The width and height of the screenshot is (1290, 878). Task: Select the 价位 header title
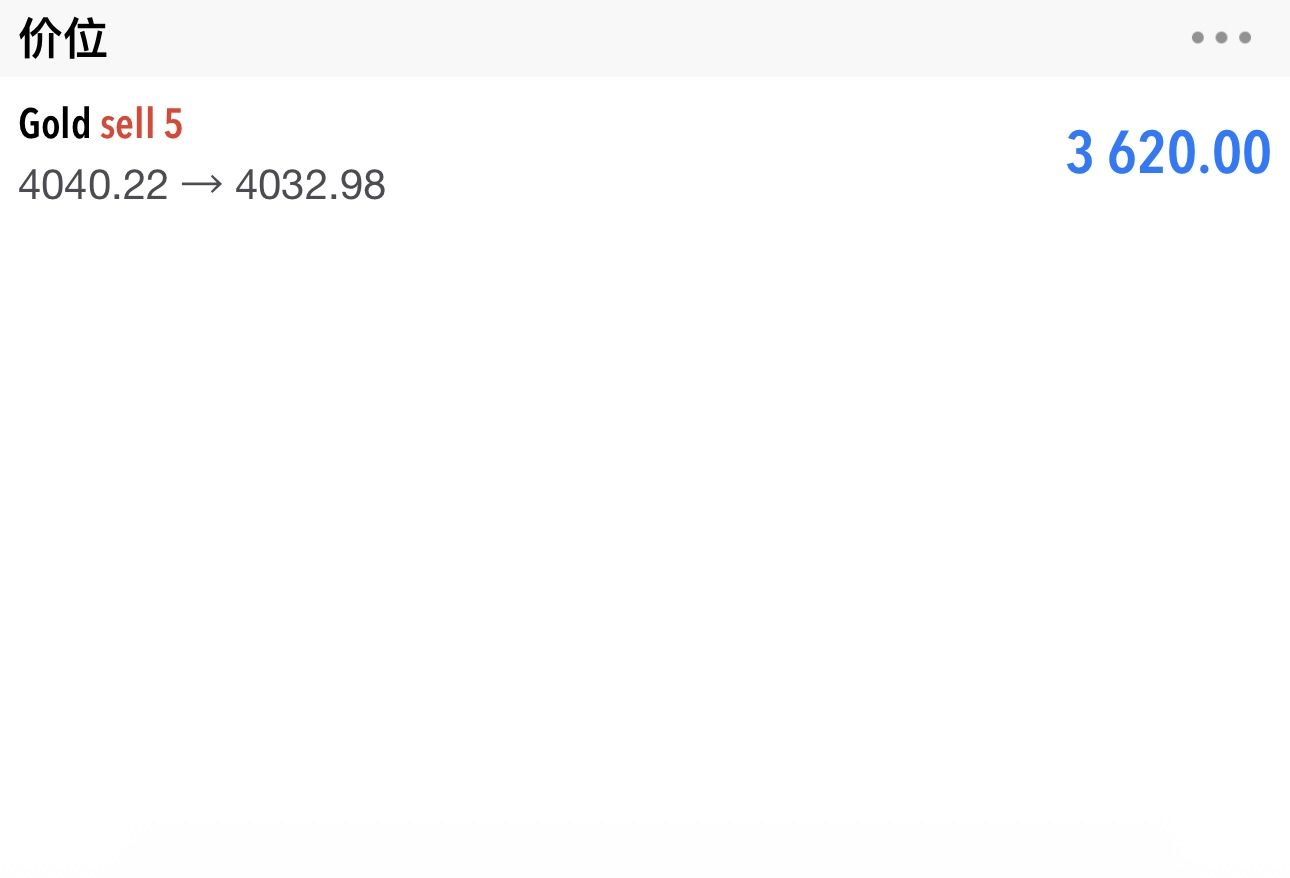click(x=63, y=39)
